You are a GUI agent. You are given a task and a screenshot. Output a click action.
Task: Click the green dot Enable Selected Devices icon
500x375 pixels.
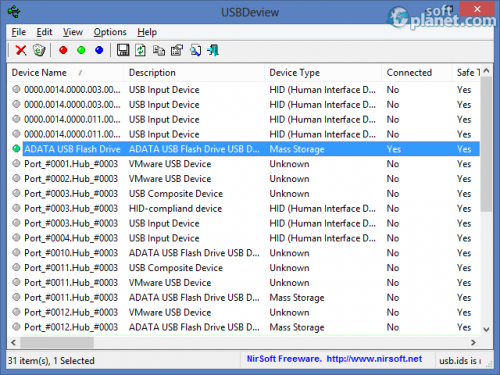(x=81, y=50)
